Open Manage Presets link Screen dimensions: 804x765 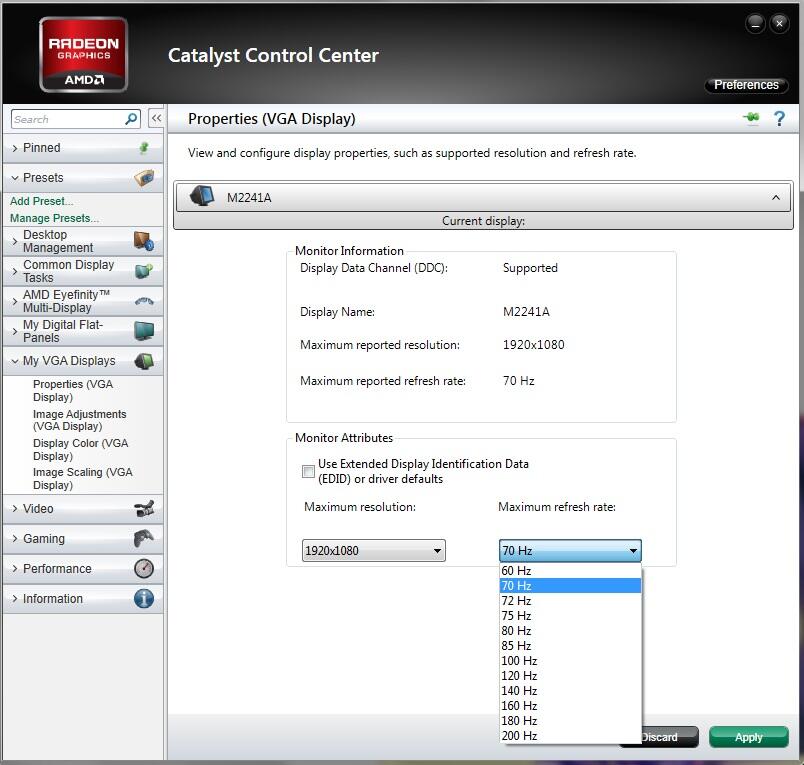[x=54, y=218]
